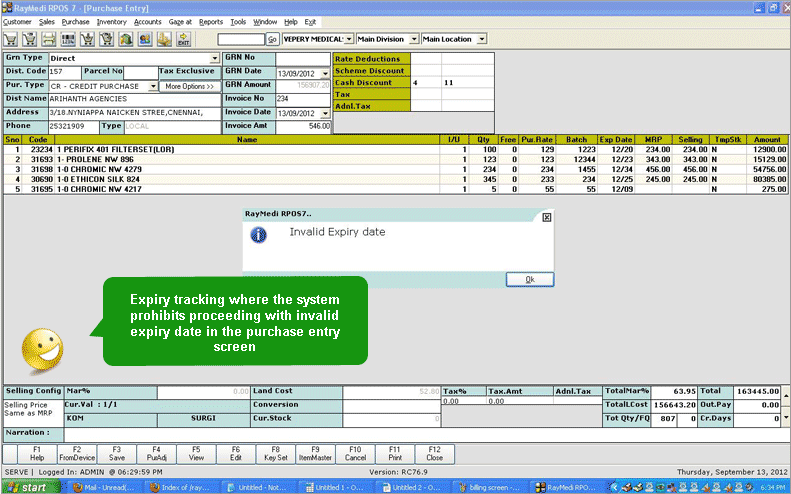Click the F5 View button
The width and height of the screenshot is (791, 494).
[196, 454]
